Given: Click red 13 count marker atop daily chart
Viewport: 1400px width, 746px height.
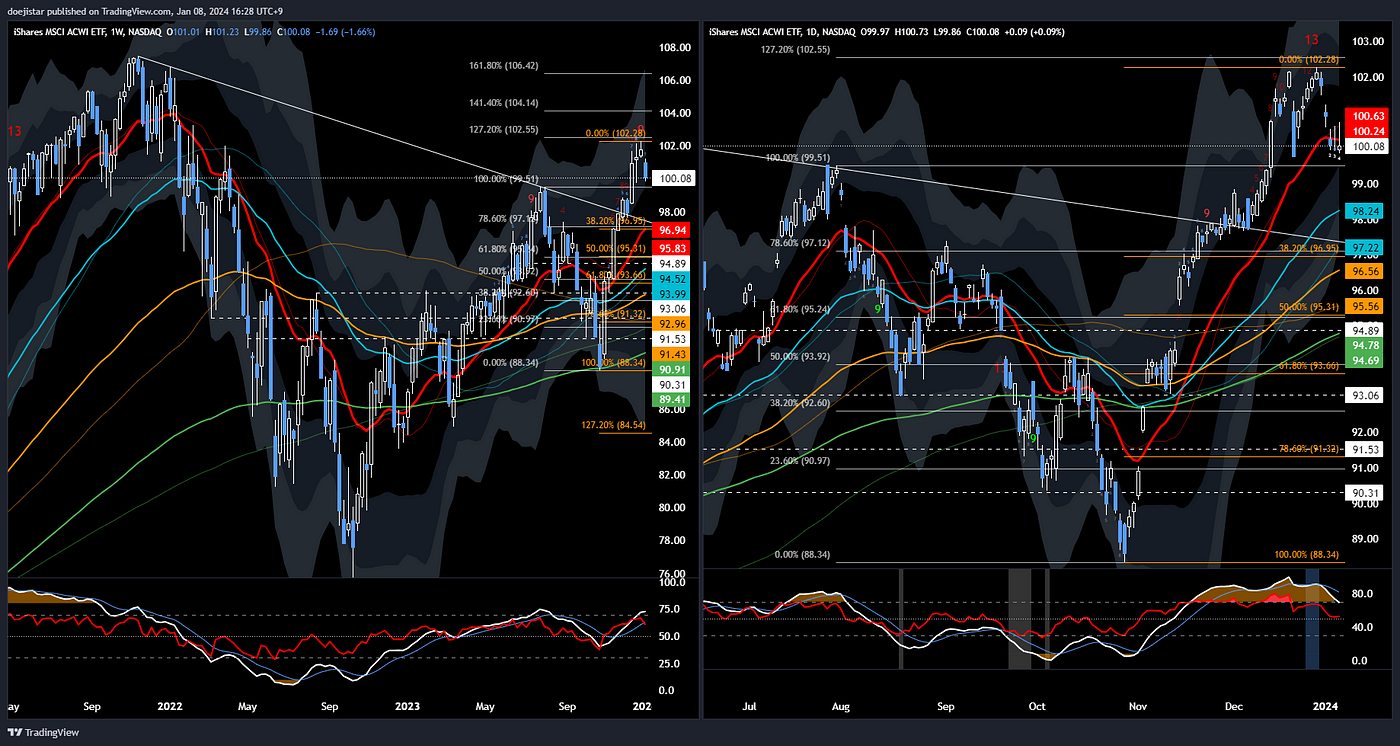Looking at the screenshot, I should (x=1312, y=39).
